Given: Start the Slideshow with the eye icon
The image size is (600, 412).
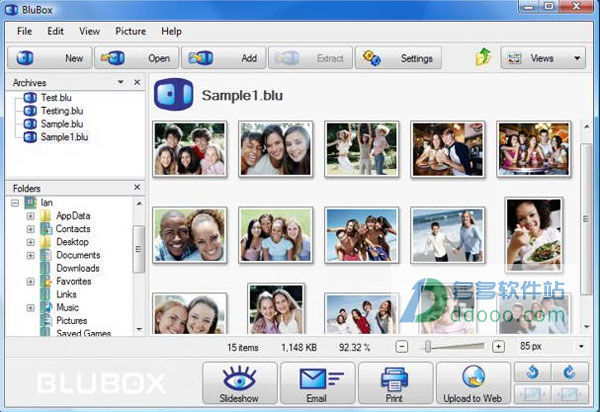Looking at the screenshot, I should click(240, 383).
